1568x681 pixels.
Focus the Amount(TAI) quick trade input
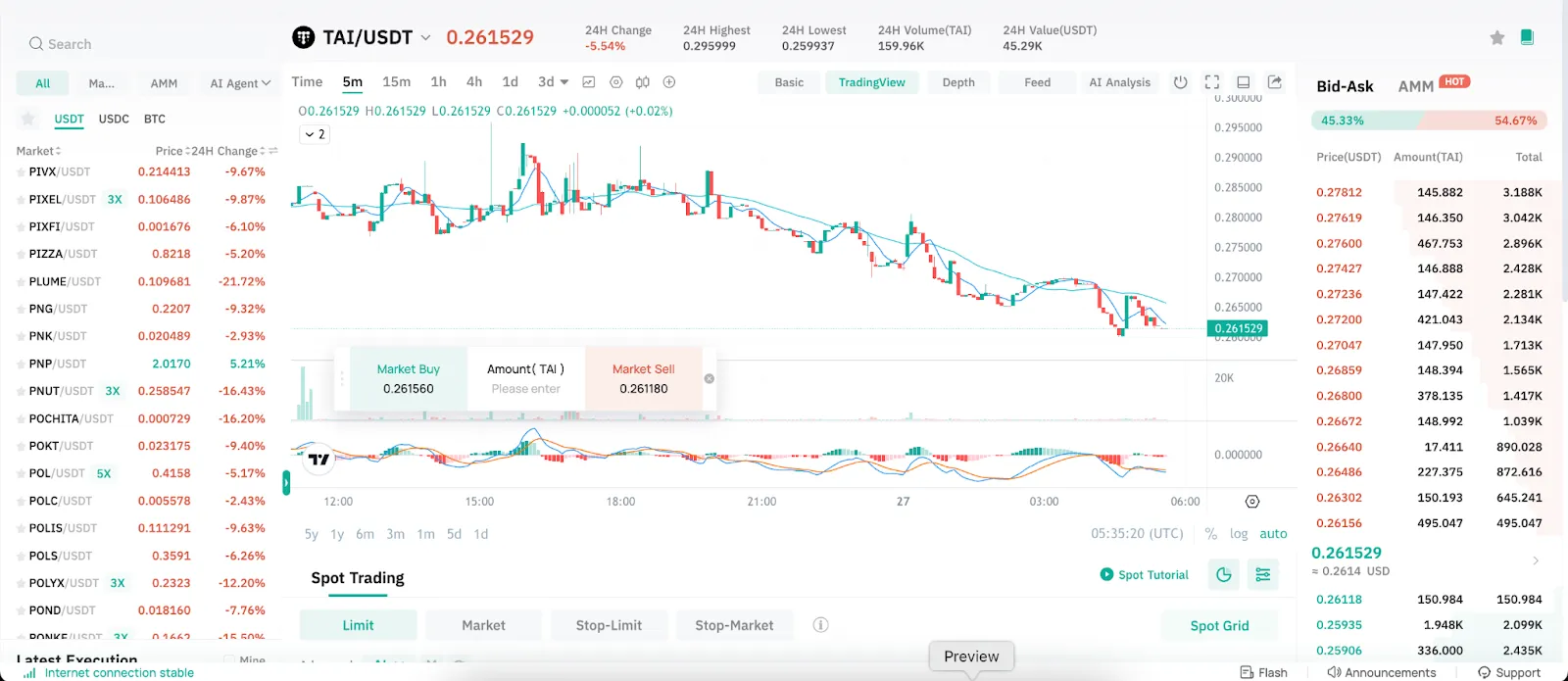pyautogui.click(x=526, y=389)
